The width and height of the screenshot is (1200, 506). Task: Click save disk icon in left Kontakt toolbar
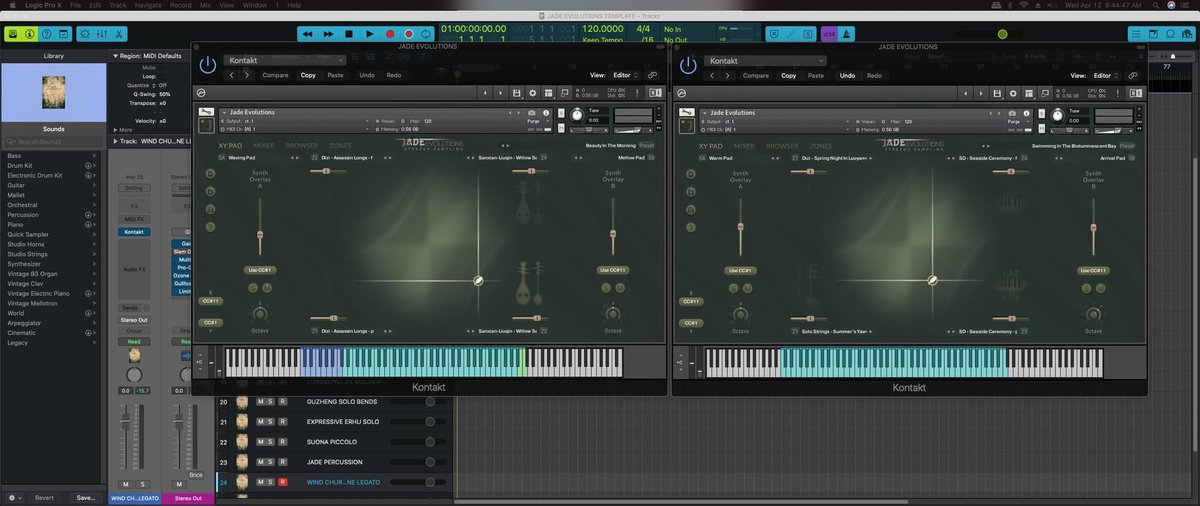click(516, 93)
